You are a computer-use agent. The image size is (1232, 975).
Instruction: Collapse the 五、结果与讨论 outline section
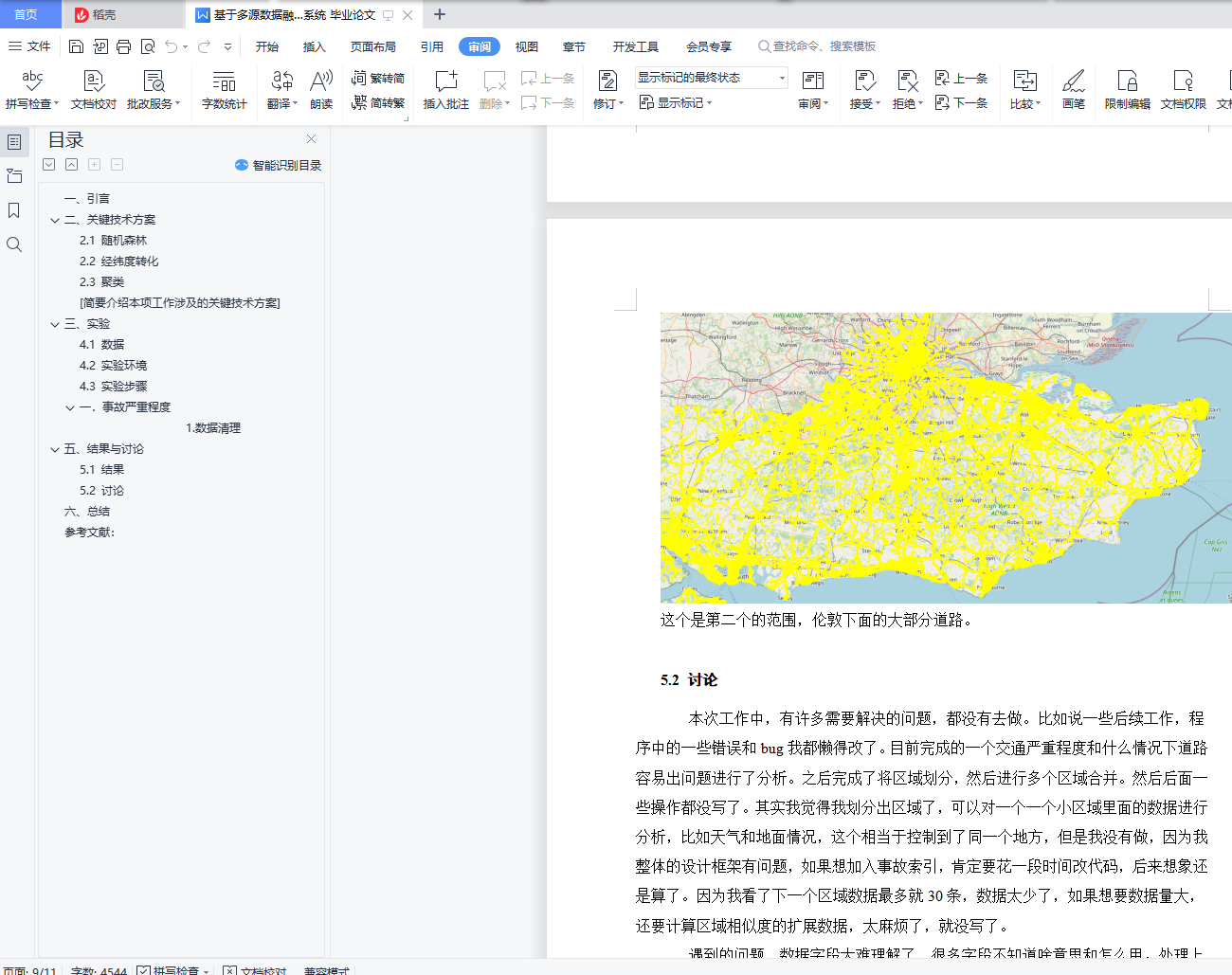55,449
